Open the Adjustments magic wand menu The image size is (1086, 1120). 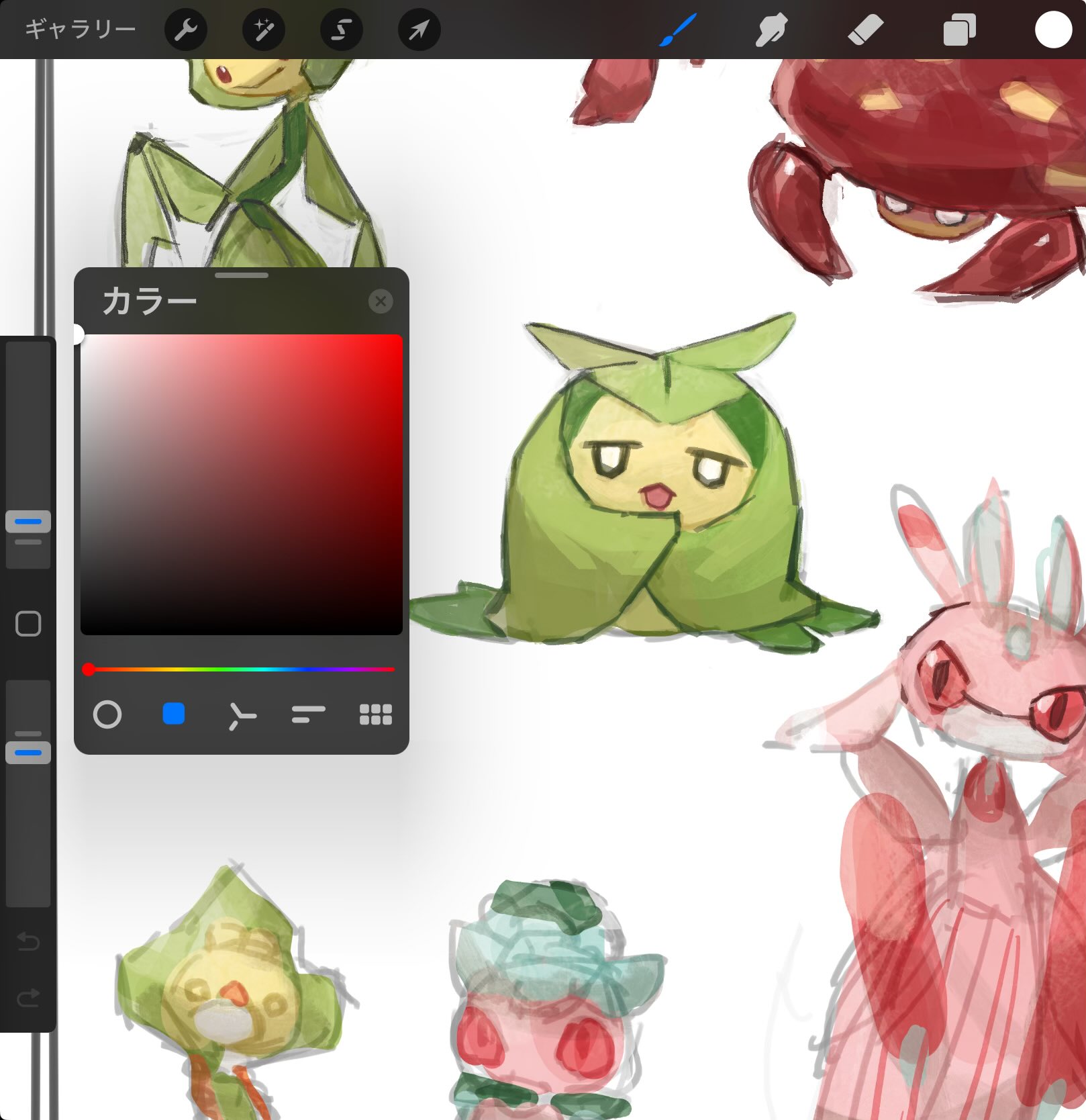[x=264, y=30]
